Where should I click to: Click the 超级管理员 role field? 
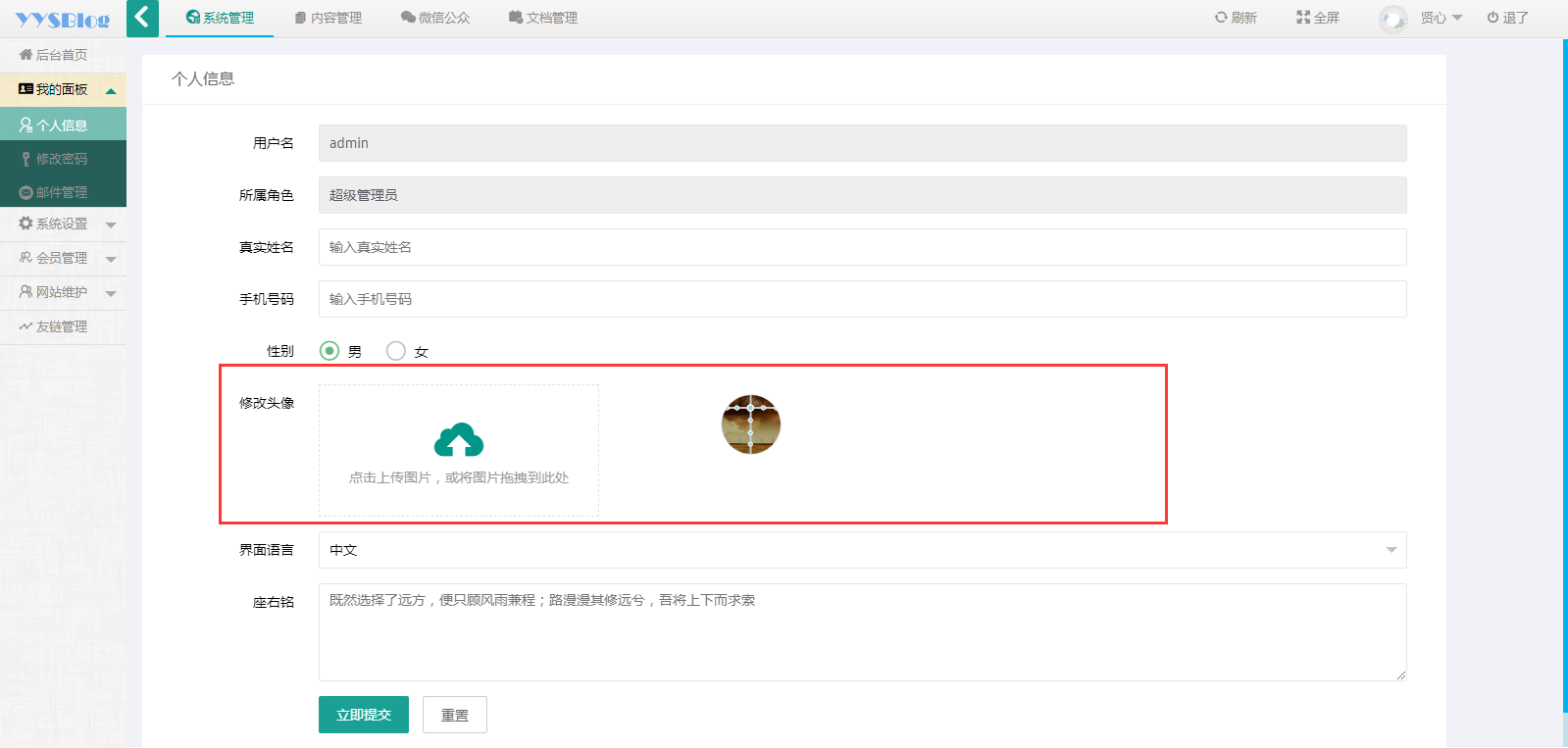[x=862, y=195]
